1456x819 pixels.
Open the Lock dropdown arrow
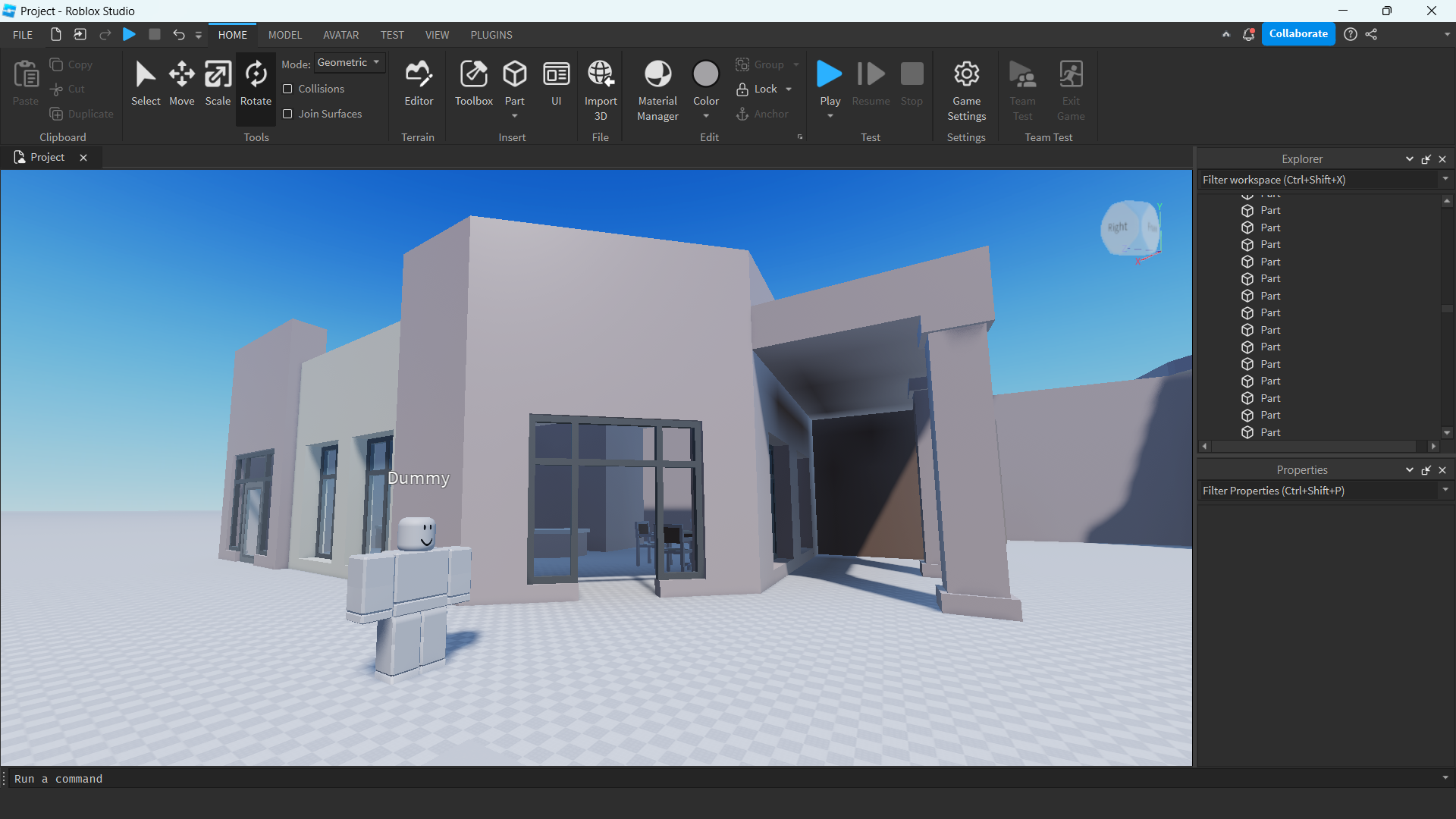pyautogui.click(x=789, y=89)
